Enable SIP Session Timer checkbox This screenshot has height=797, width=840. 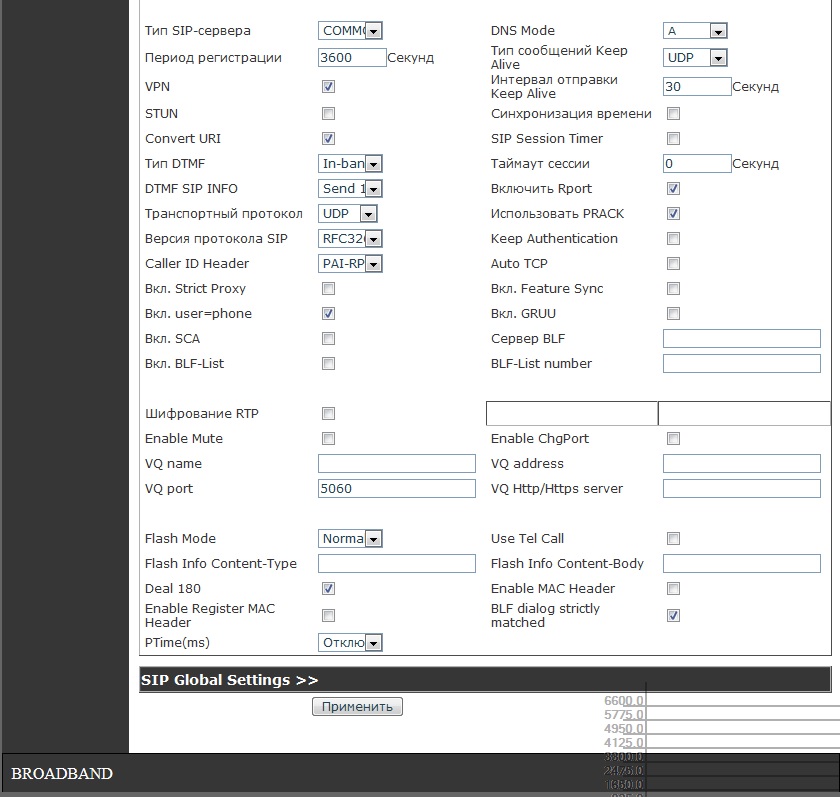[673, 139]
